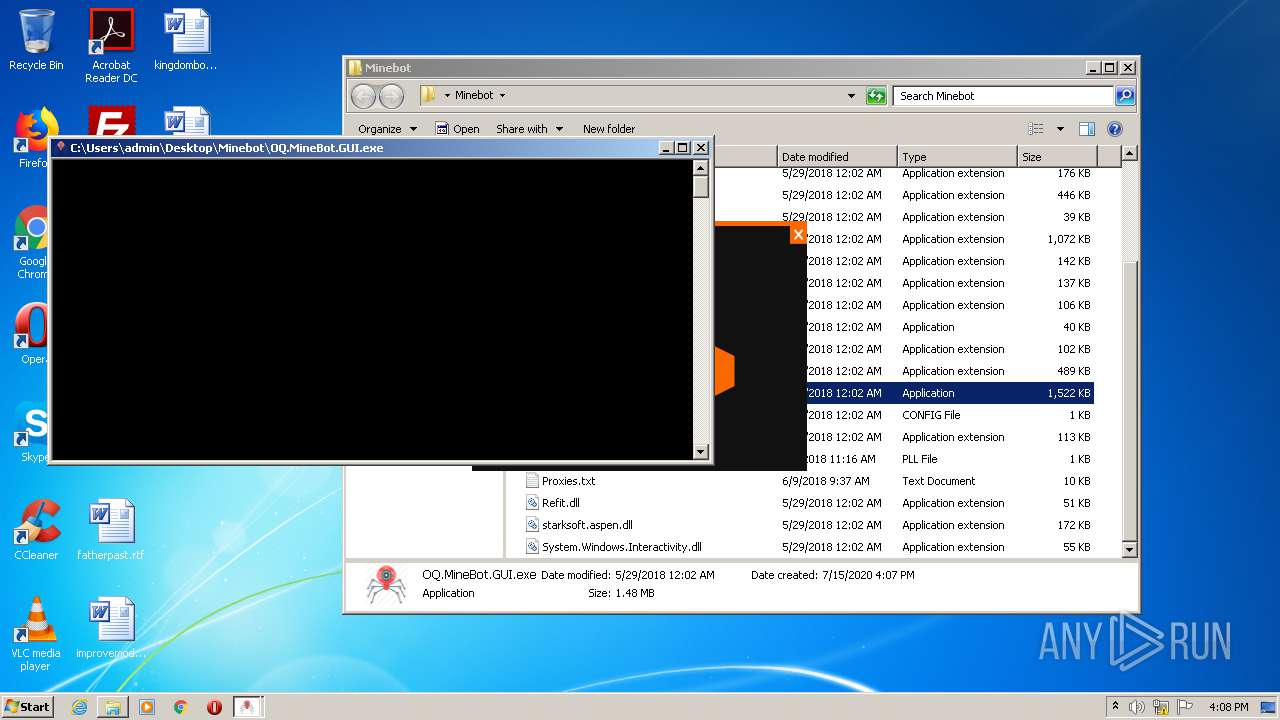The width and height of the screenshot is (1280, 720).
Task: Open Action Center flag icon
Action: (1185, 707)
